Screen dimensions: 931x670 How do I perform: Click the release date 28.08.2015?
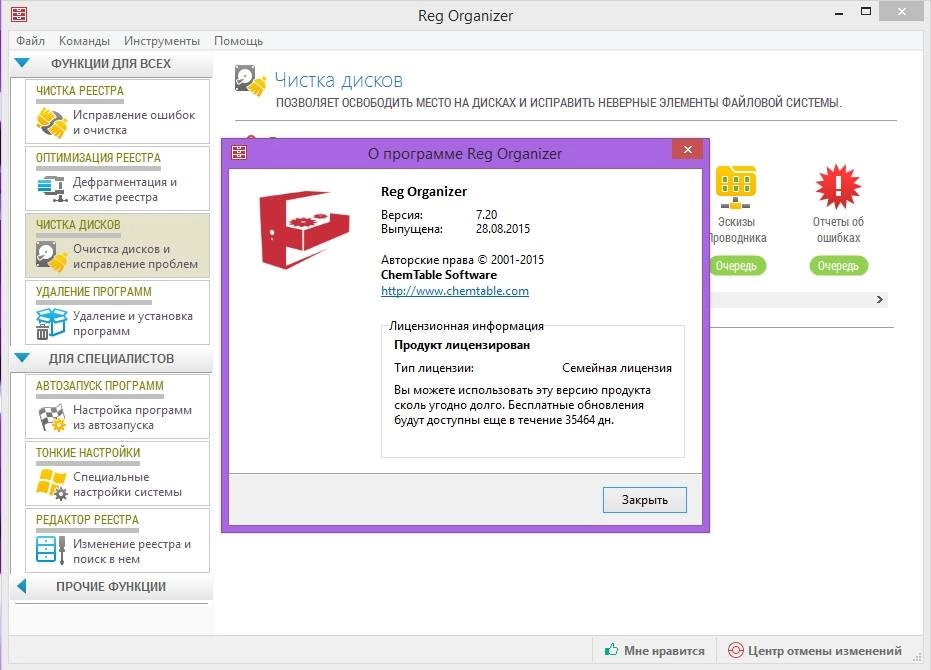(x=502, y=229)
